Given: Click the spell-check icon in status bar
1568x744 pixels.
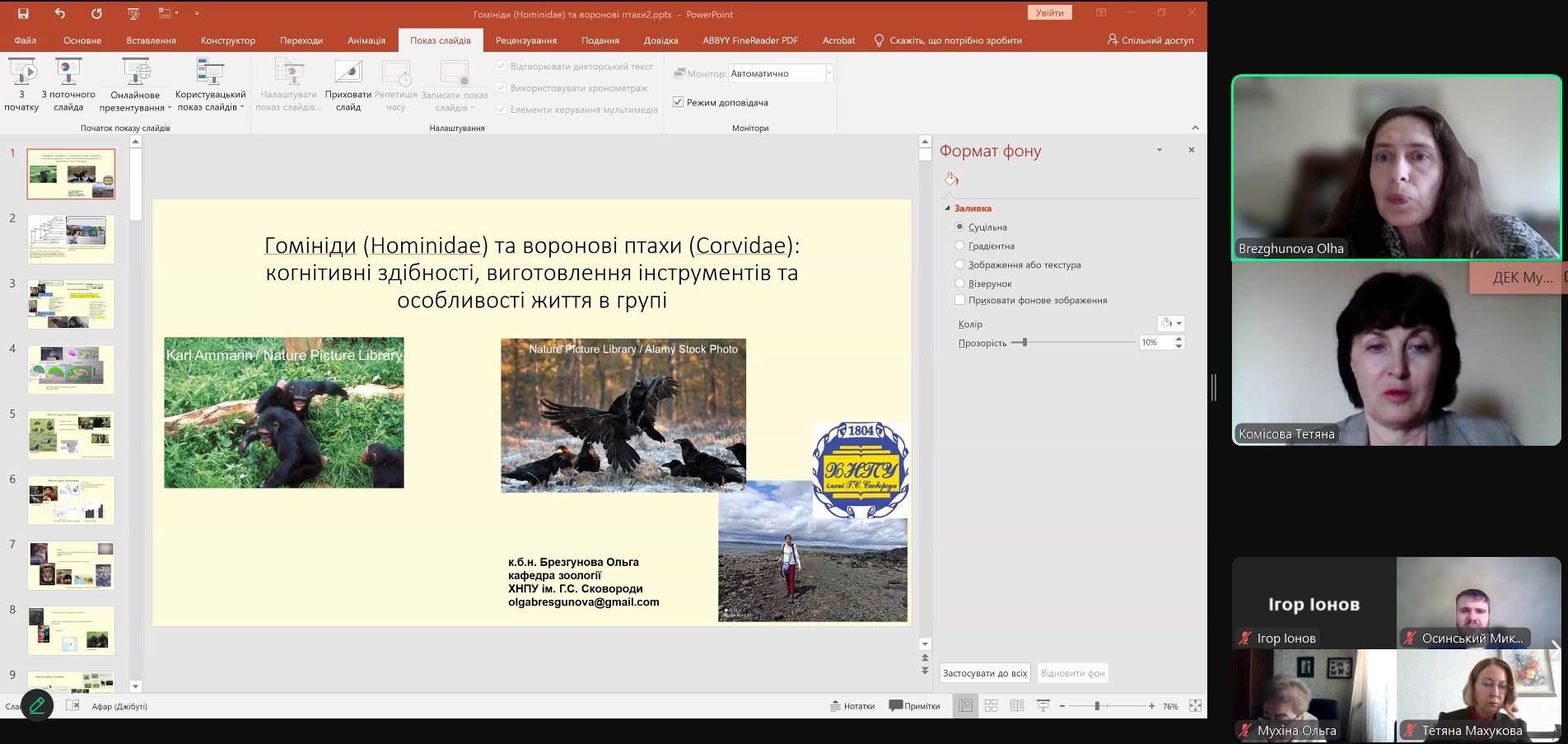Looking at the screenshot, I should click(72, 706).
